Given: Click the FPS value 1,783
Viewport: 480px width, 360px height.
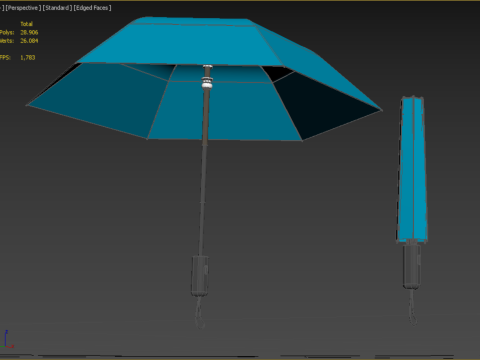Looking at the screenshot, I should [x=28, y=58].
